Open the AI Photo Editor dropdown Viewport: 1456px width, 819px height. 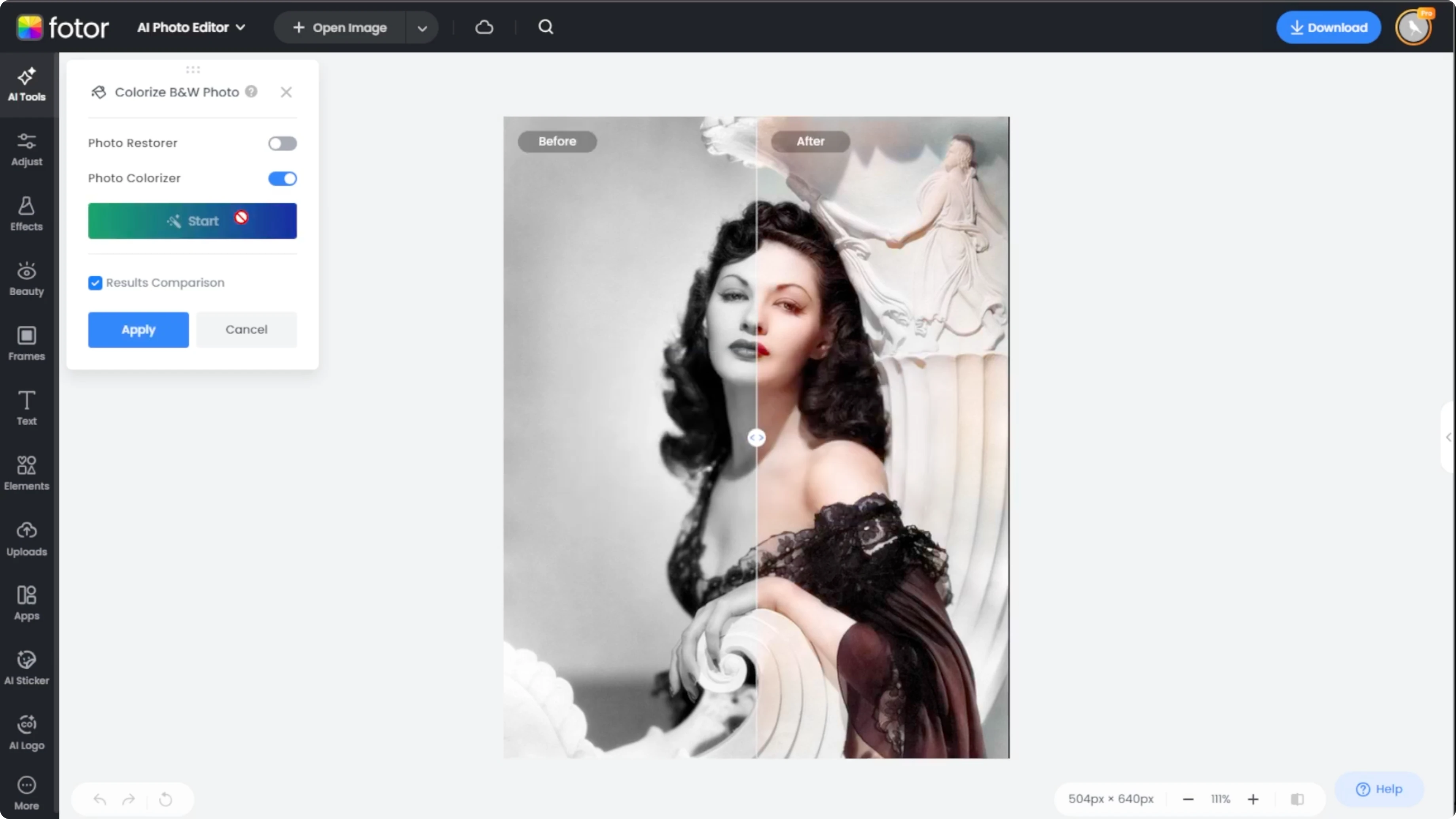191,27
